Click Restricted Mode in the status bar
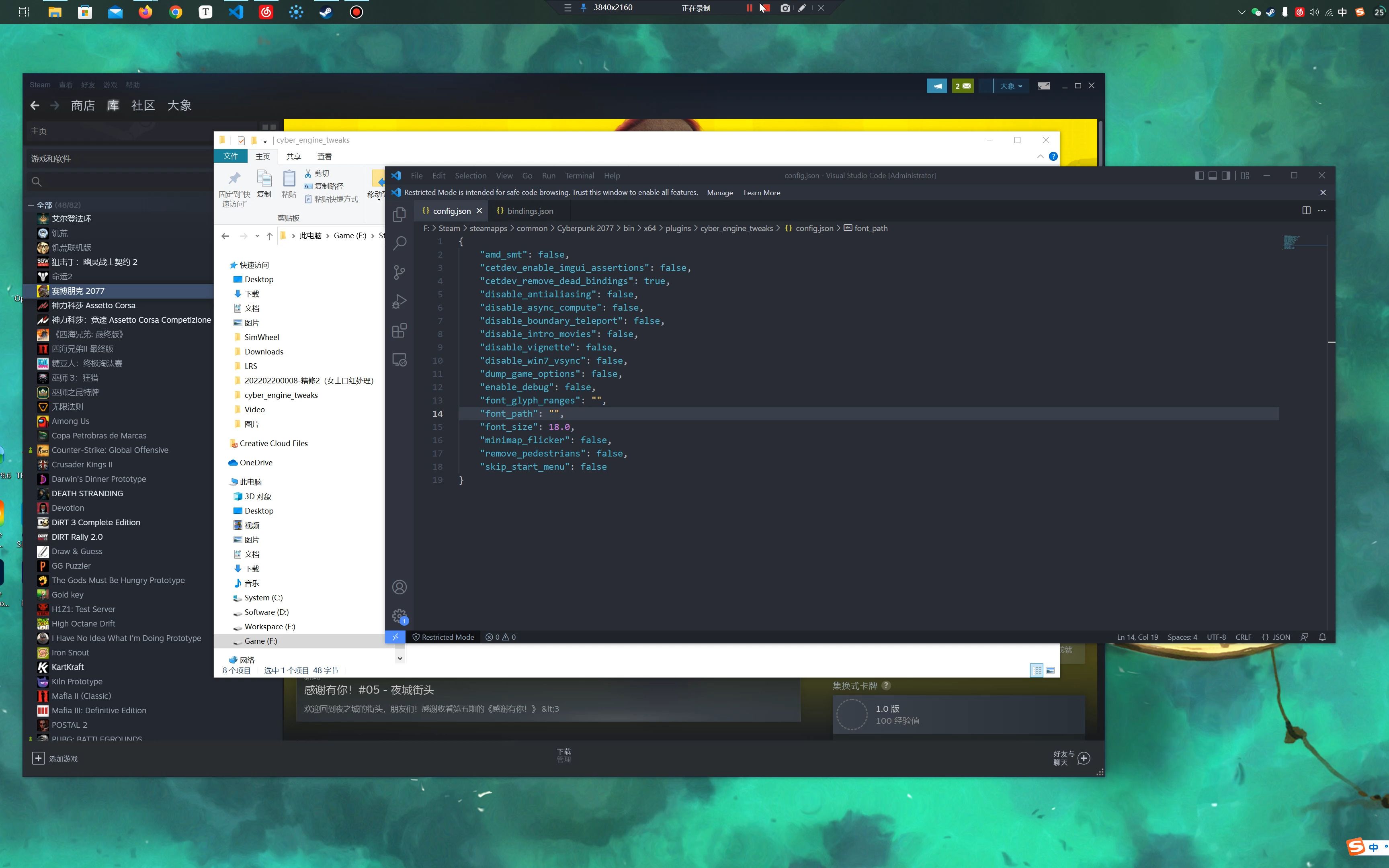Image resolution: width=1389 pixels, height=868 pixels. (x=443, y=637)
